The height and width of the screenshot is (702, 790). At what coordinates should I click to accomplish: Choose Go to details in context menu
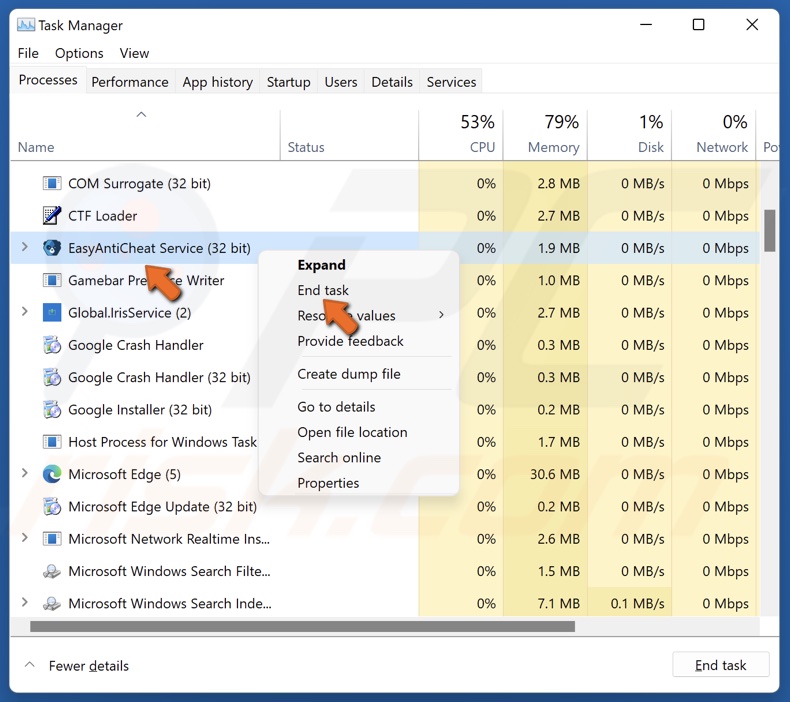pos(337,407)
